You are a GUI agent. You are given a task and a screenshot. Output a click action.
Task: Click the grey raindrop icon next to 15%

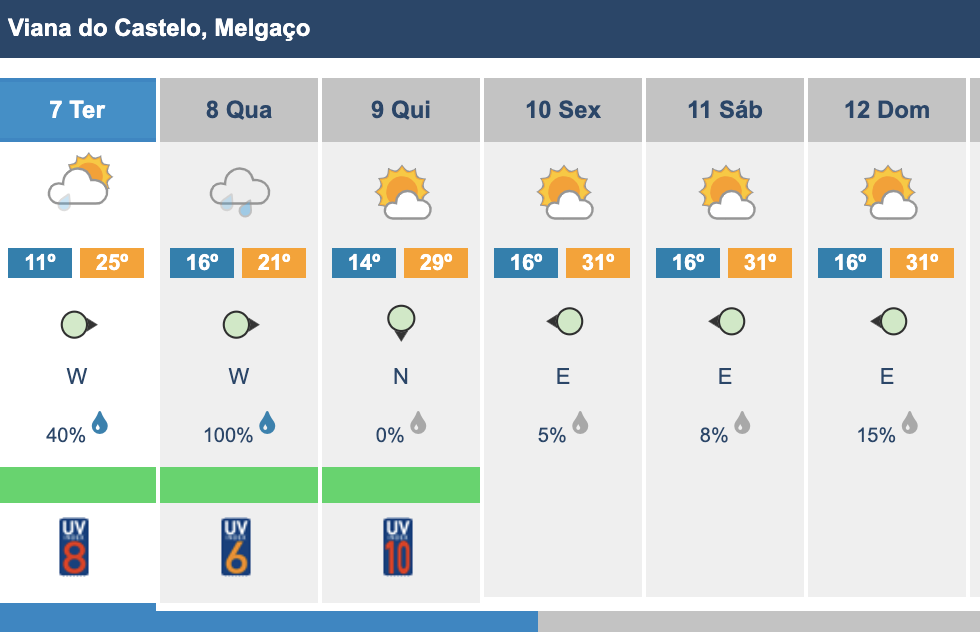(x=910, y=423)
